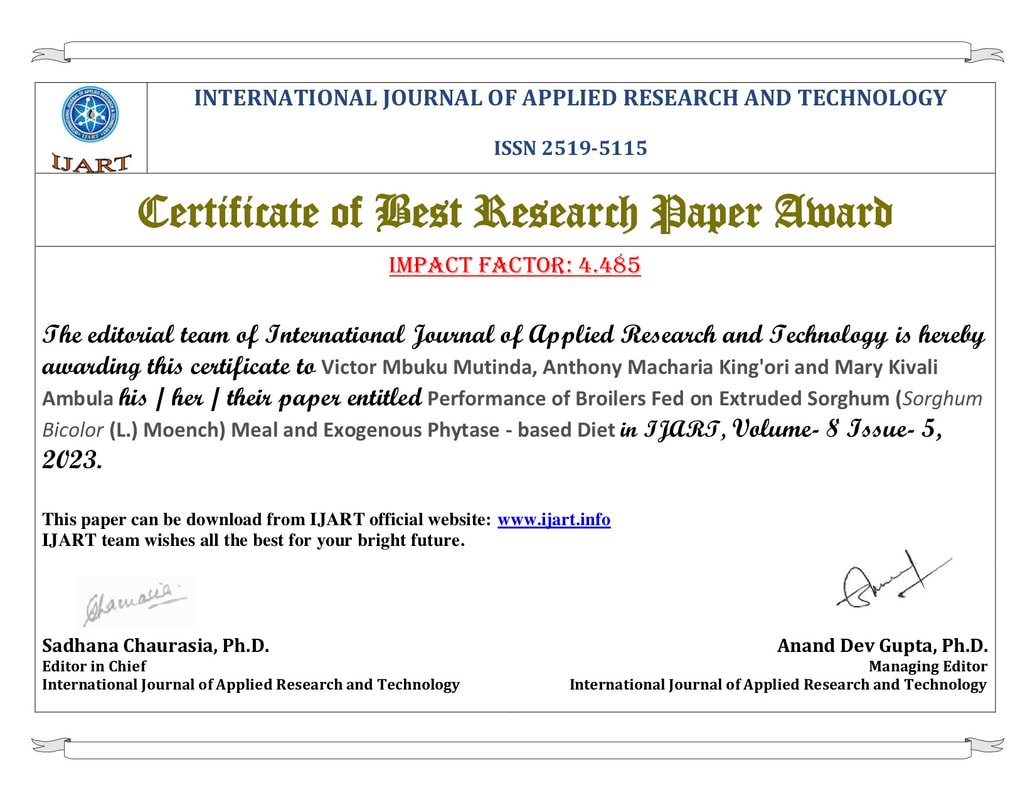Select the journal title heading text
This screenshot has width=1035, height=800.
(570, 98)
